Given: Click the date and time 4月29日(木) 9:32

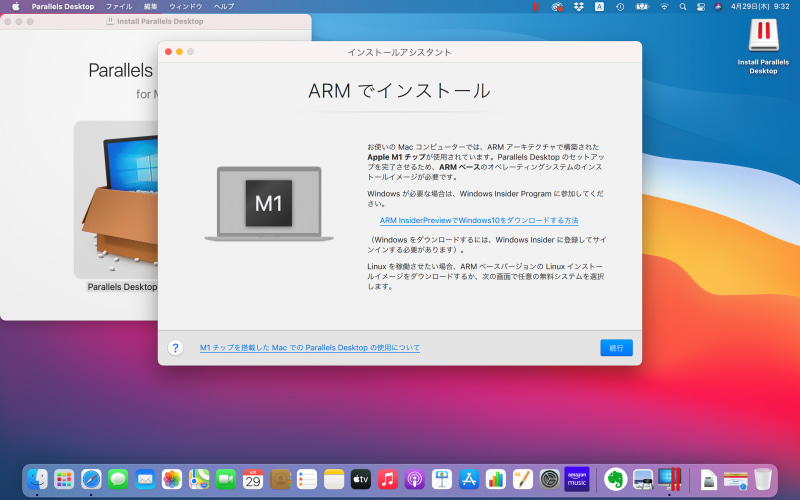Looking at the screenshot, I should [x=760, y=7].
